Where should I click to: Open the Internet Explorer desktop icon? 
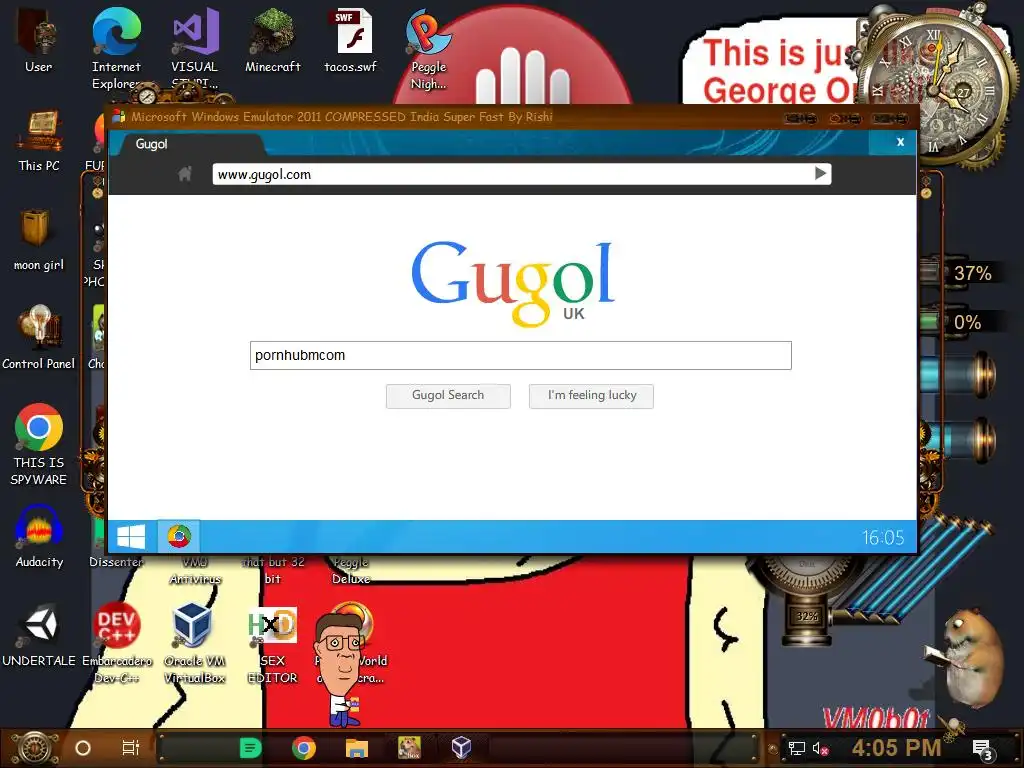[116, 47]
